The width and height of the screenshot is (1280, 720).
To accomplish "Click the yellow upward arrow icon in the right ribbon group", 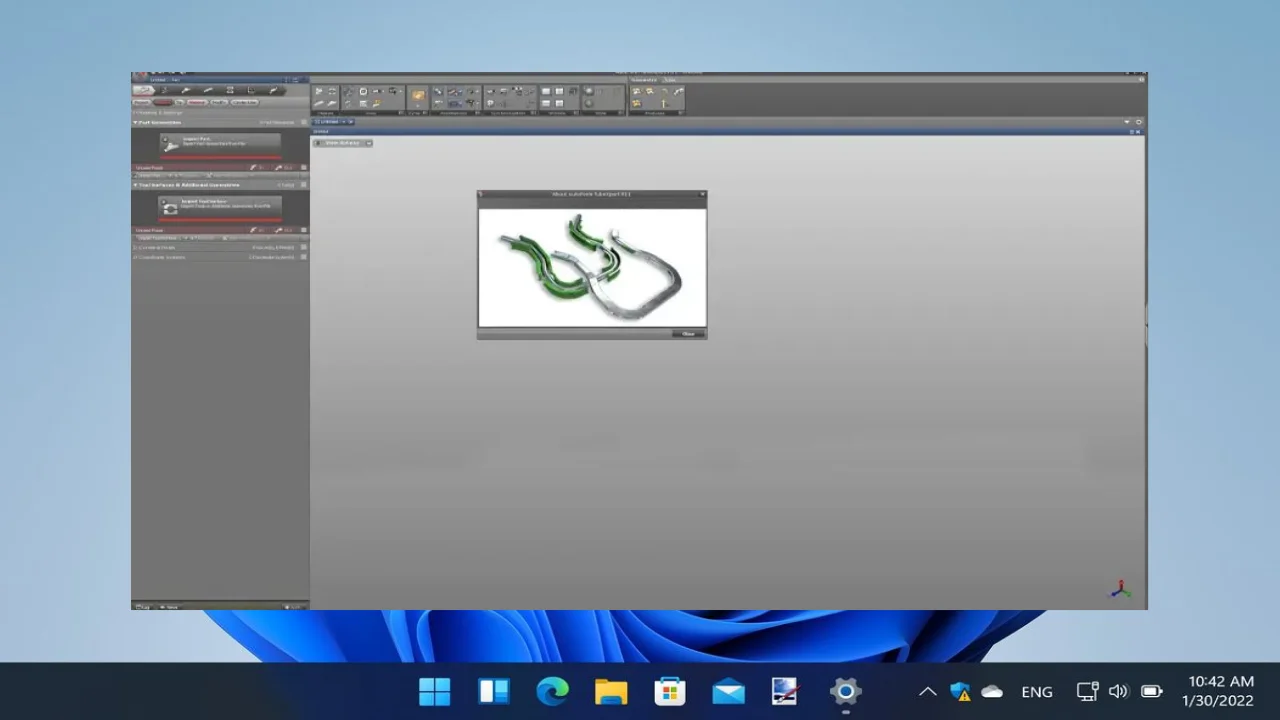I will pos(663,103).
